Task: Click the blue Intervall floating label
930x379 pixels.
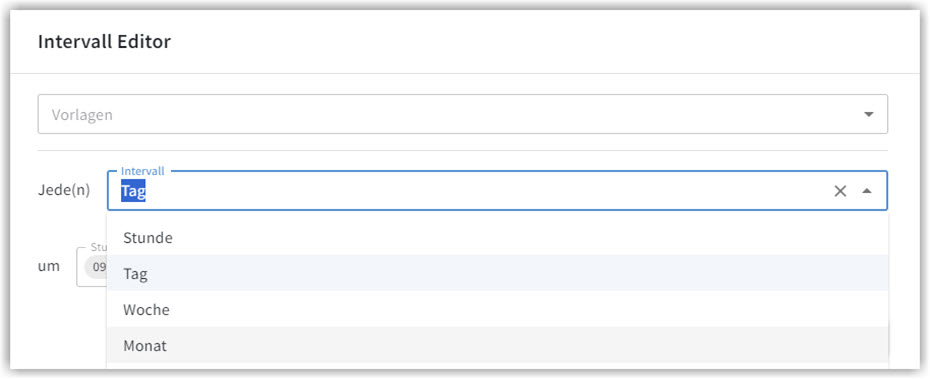Action: [142, 171]
